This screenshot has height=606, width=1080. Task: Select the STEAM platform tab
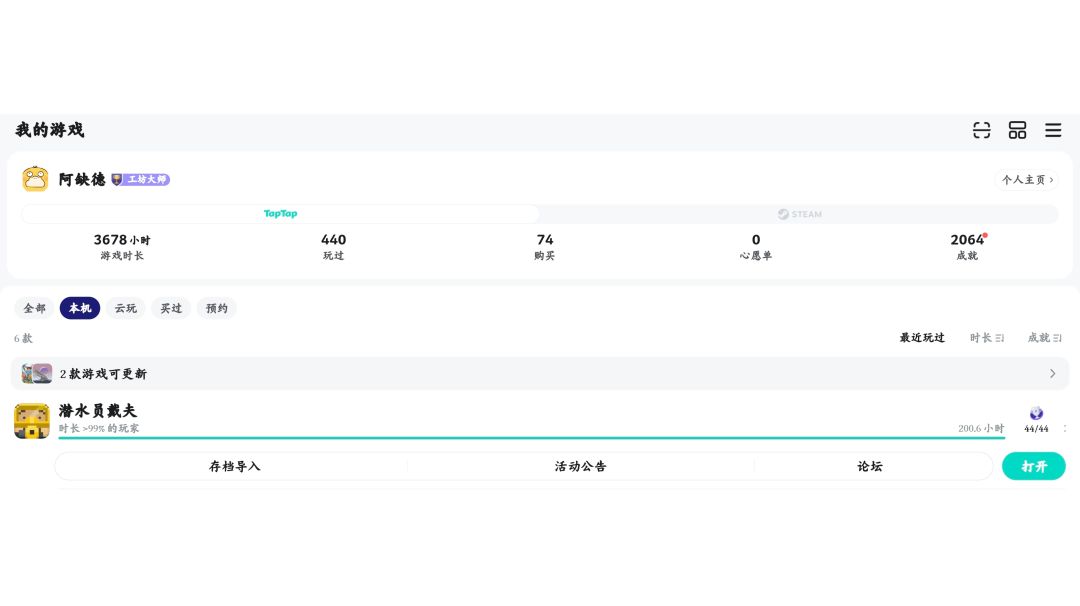799,214
